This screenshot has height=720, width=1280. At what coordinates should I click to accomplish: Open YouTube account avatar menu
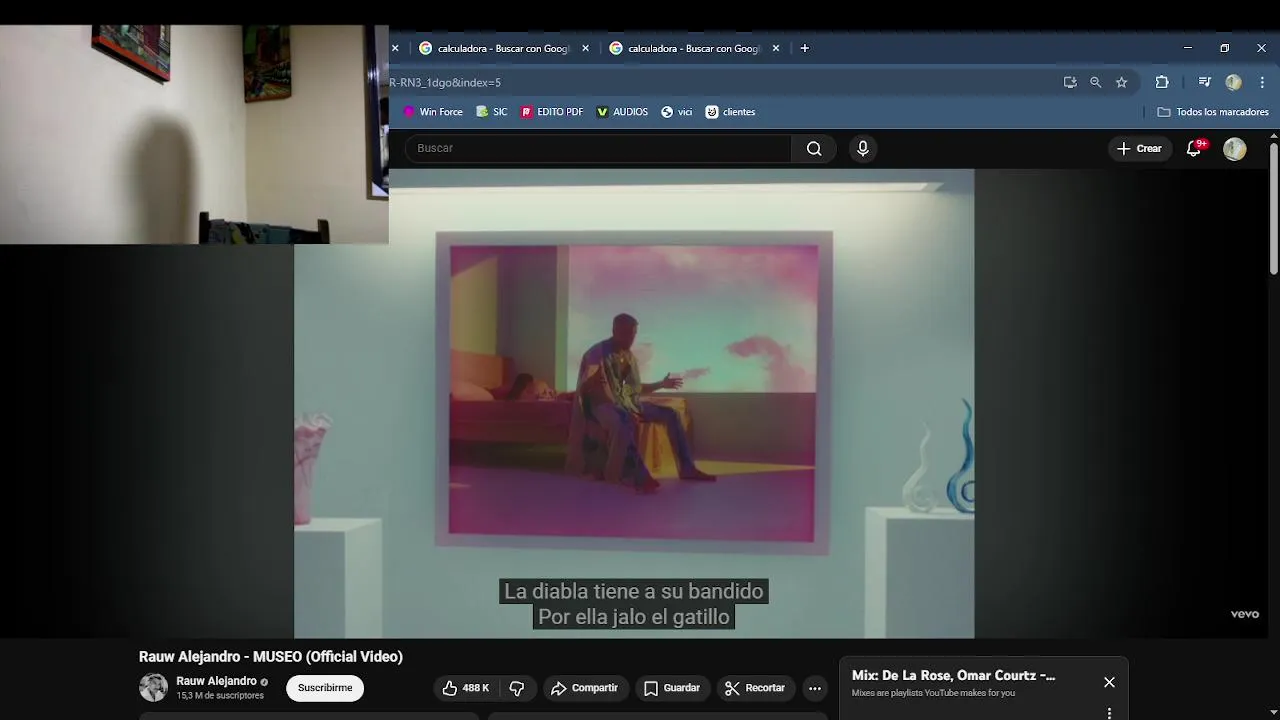pos(1235,148)
